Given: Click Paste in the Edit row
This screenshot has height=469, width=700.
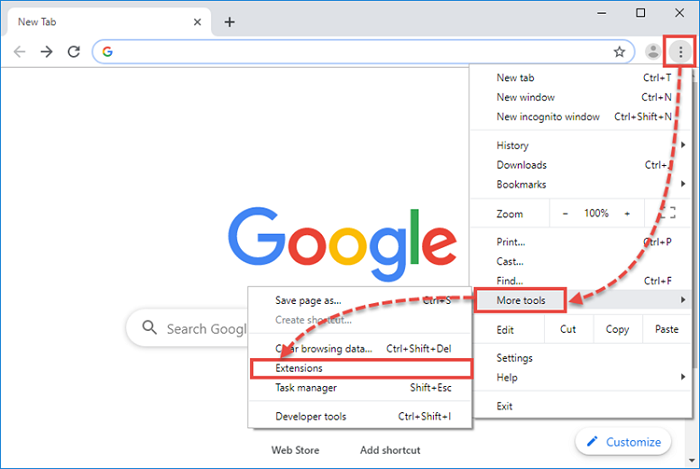Looking at the screenshot, I should click(667, 329).
